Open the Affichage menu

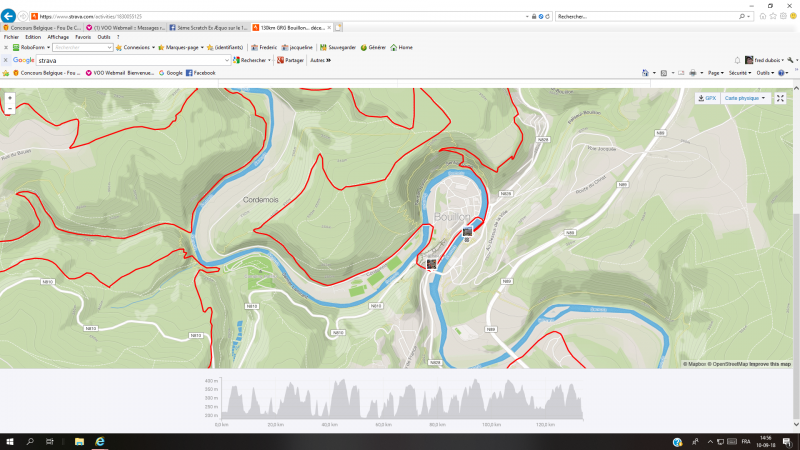click(x=58, y=37)
